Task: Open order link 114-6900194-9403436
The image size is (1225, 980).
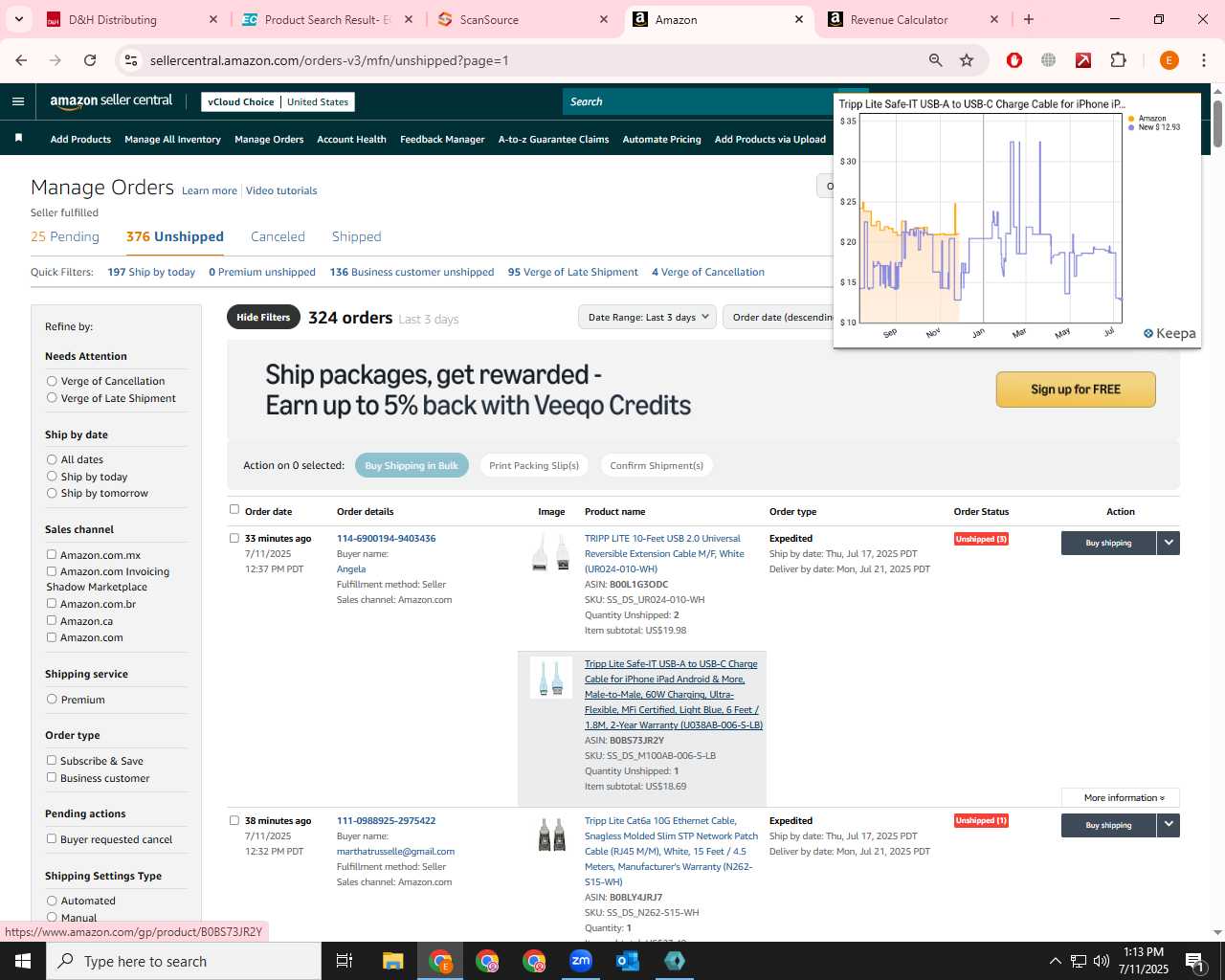Action: (386, 538)
